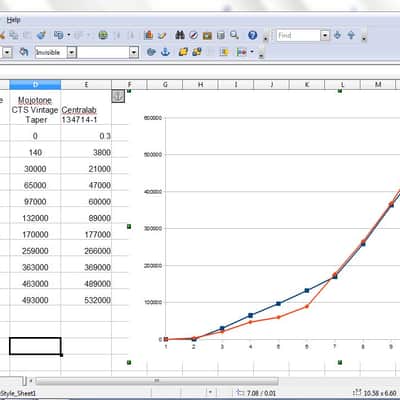This screenshot has width=400, height=400.
Task: Select column D header
Action: point(35,85)
